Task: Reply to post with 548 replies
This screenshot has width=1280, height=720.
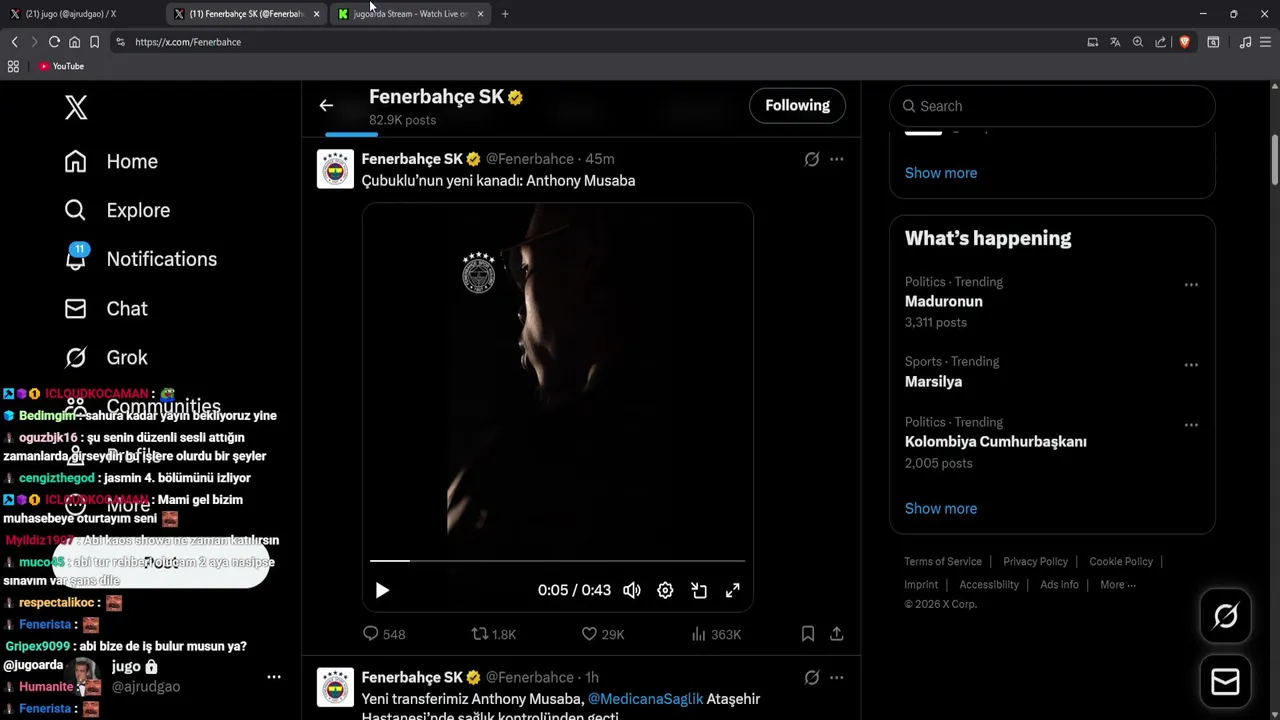Action: coord(383,634)
